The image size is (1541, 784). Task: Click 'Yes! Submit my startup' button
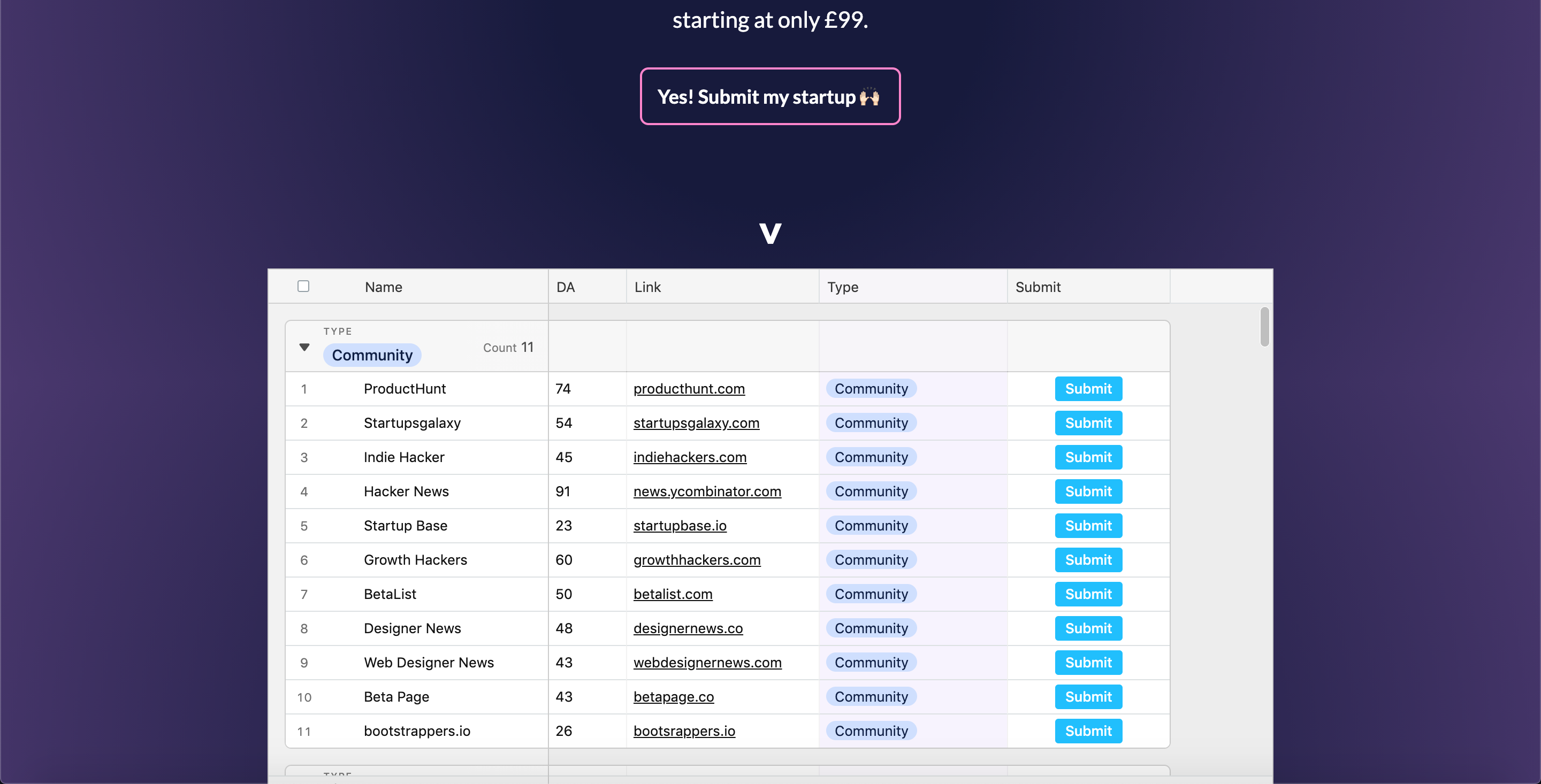(x=770, y=96)
